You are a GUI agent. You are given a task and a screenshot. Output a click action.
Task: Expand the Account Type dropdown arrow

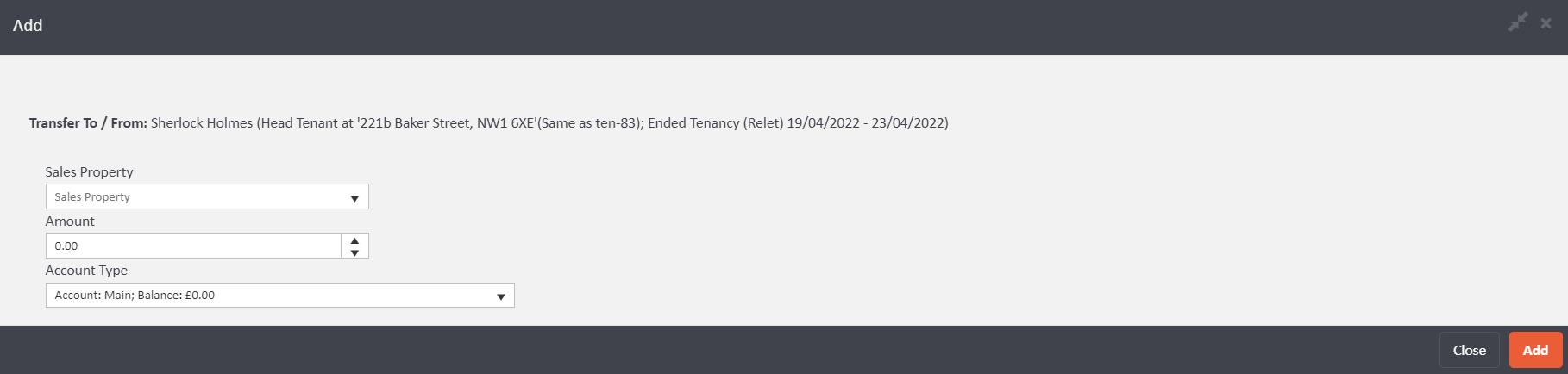[500, 296]
